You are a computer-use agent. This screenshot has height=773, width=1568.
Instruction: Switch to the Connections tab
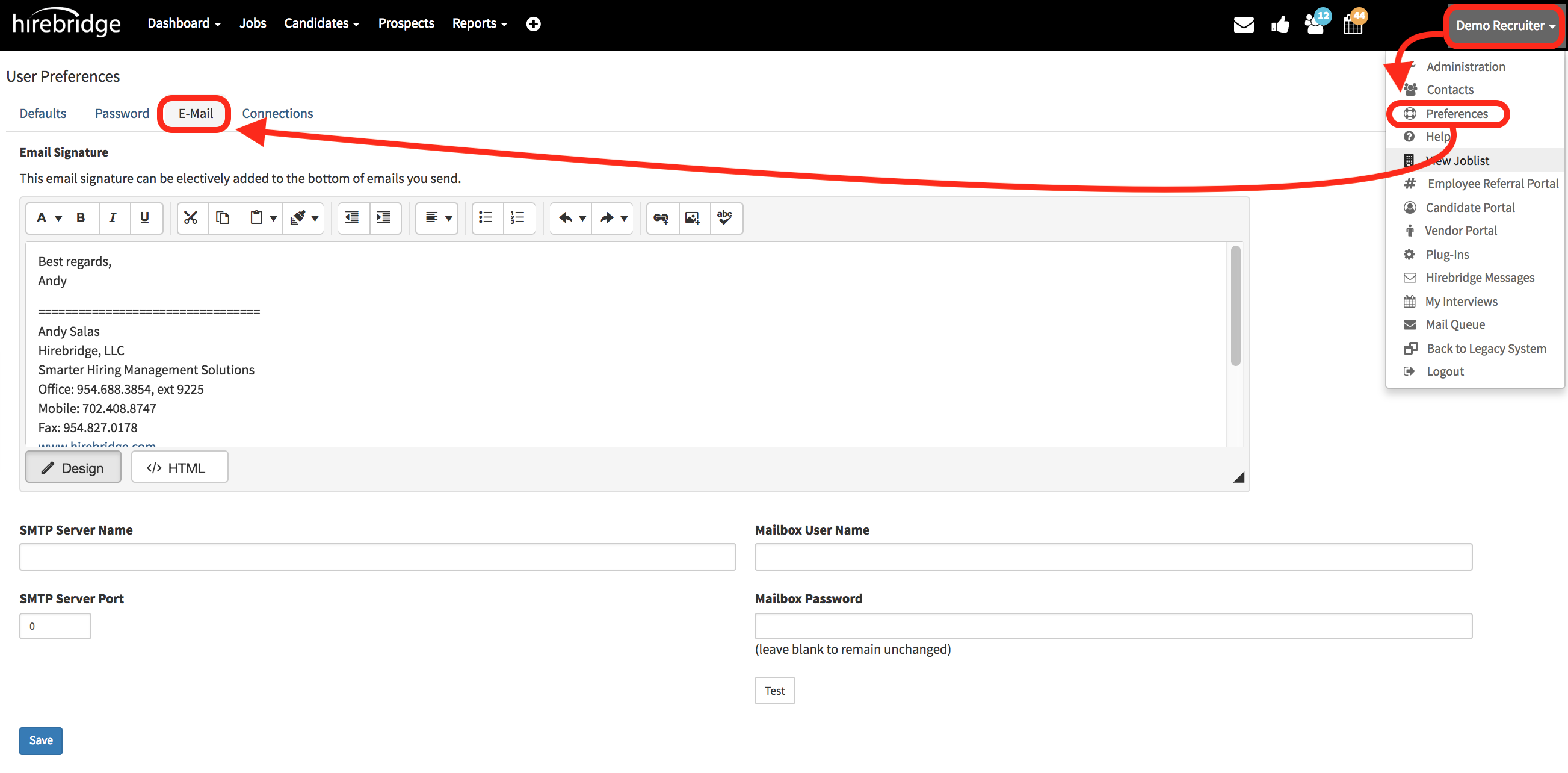click(277, 113)
